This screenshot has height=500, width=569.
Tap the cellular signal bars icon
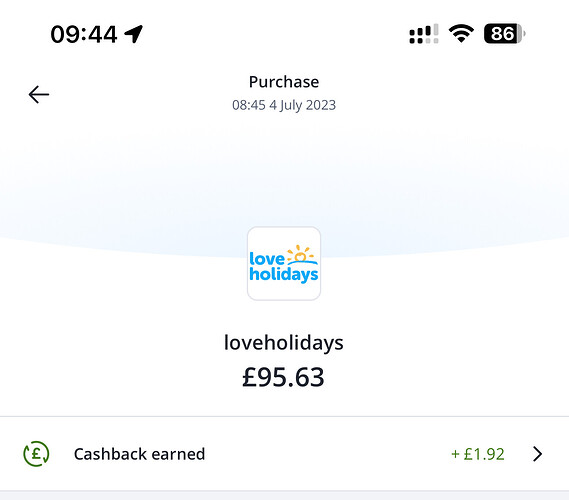424,34
